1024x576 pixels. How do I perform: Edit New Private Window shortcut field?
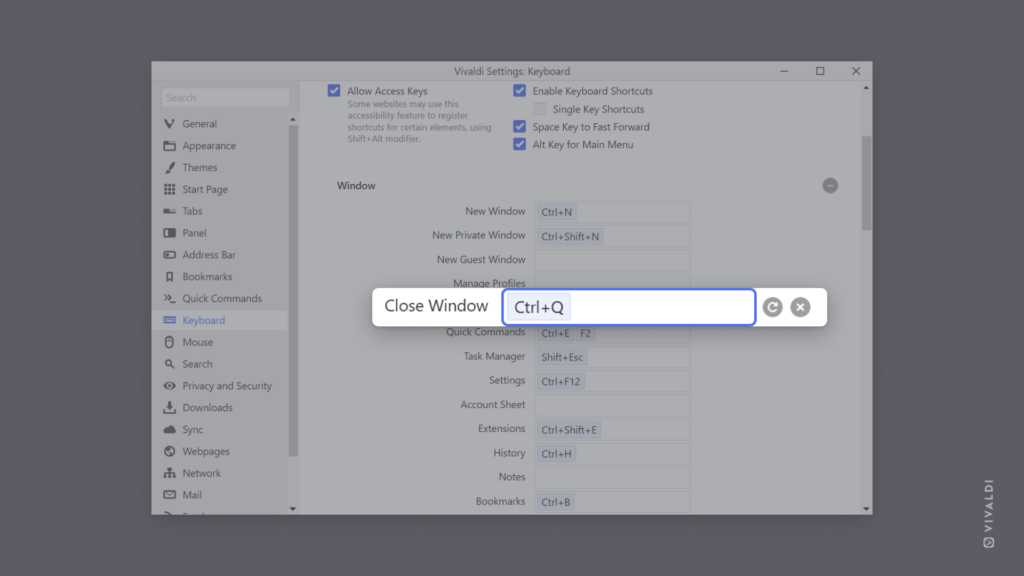tap(613, 236)
